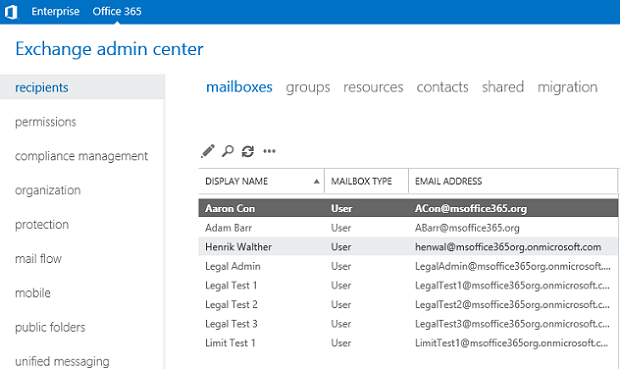
Task: Click henwal@msoffice365org.onmicrosoft.com address
Action: (x=508, y=247)
